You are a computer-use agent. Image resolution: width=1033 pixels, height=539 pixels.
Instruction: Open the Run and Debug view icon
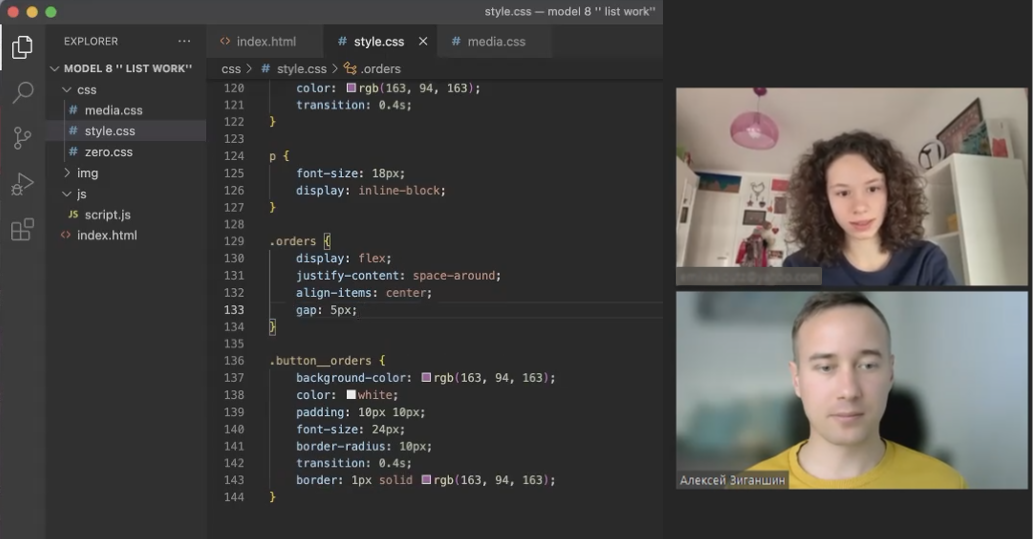click(x=22, y=185)
